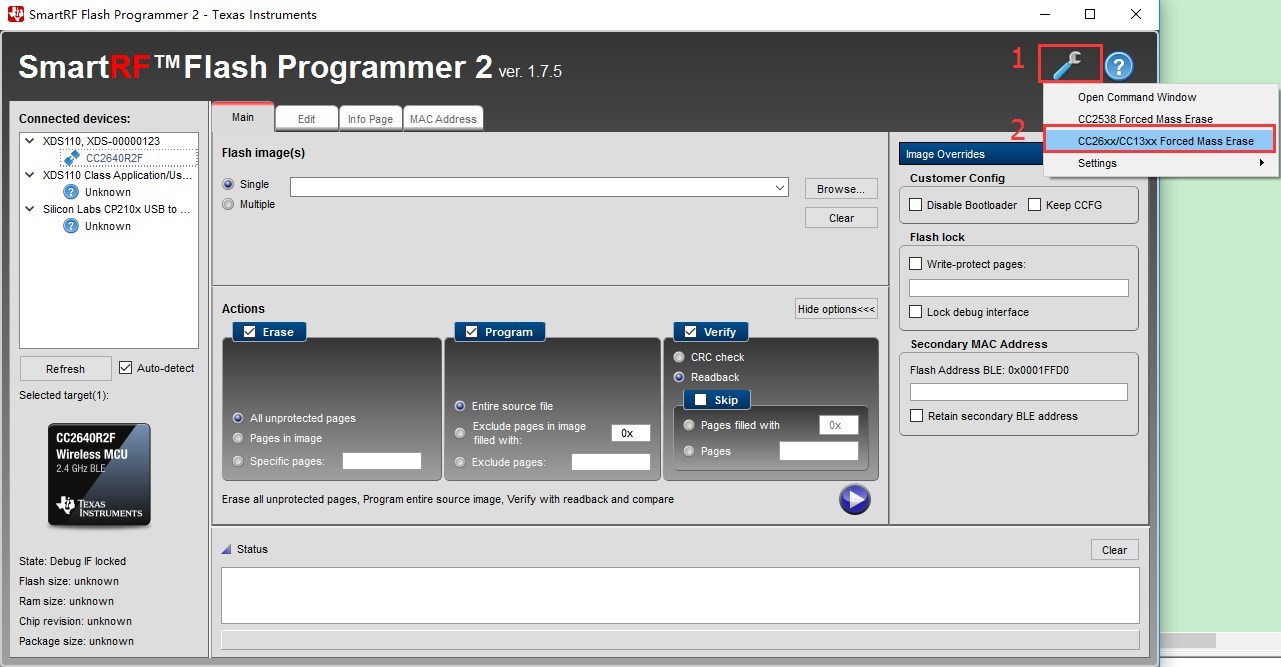
Task: Click the Chip revision: unknown text
Action: [76, 621]
